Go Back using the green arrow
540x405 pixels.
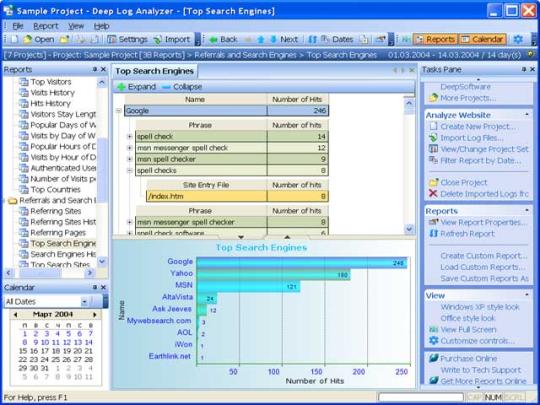223,40
